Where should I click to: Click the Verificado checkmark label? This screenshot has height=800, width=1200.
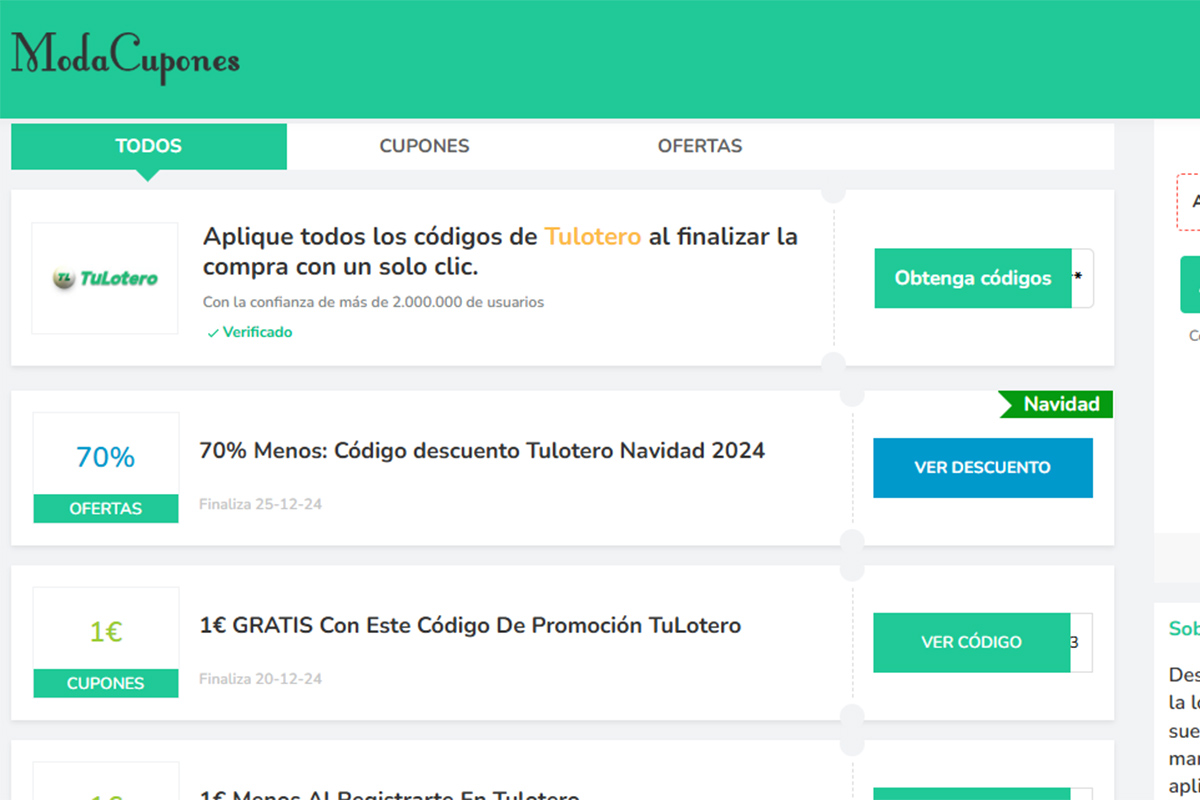coord(250,332)
